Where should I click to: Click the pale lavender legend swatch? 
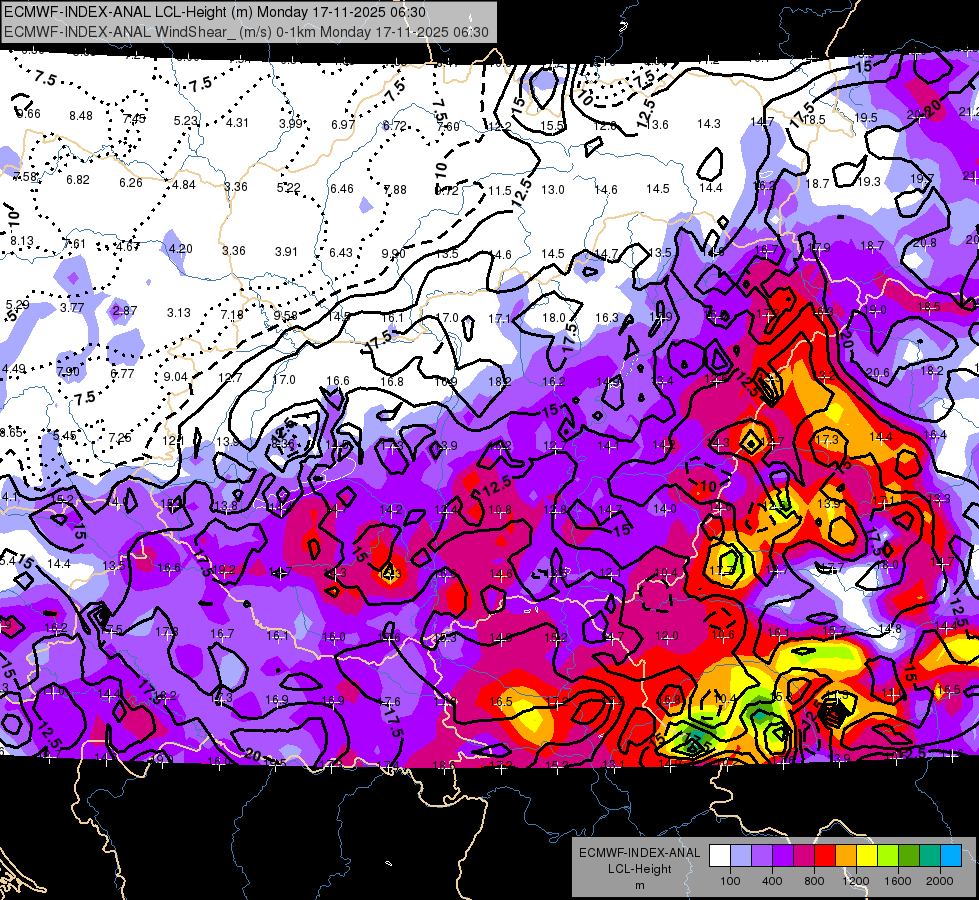pyautogui.click(x=741, y=855)
